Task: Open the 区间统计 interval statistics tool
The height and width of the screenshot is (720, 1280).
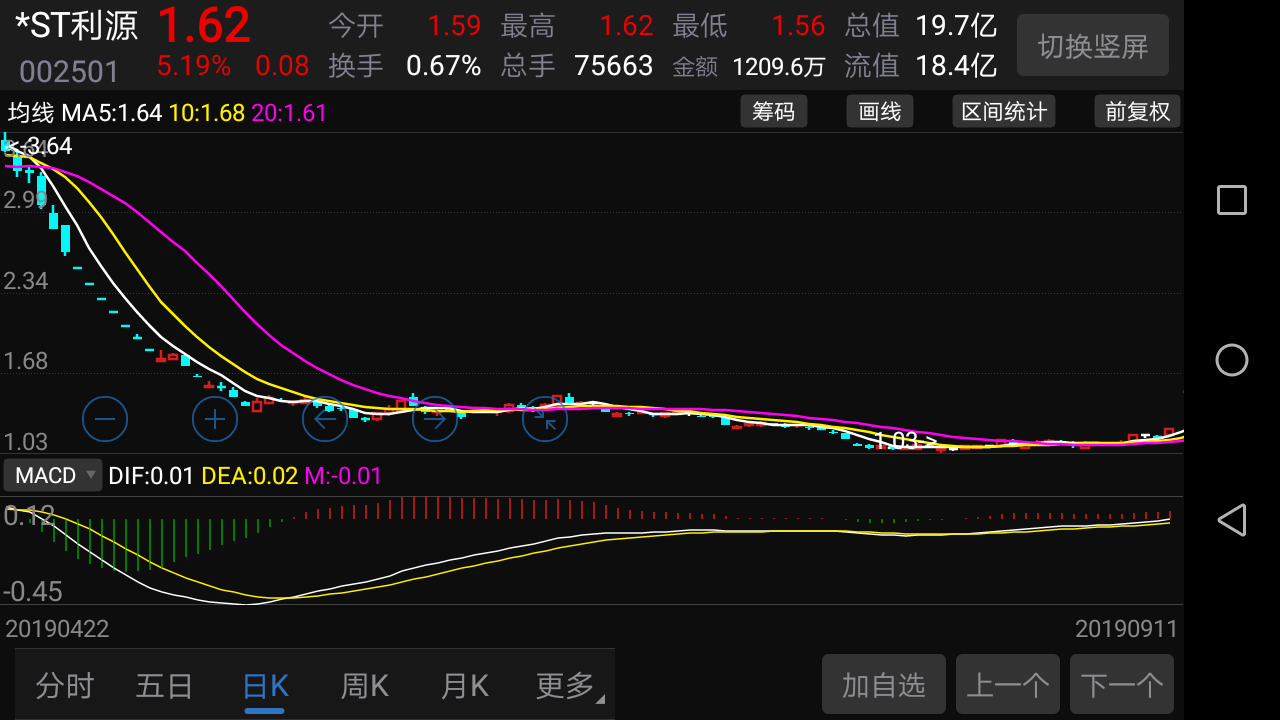Action: 1003,111
